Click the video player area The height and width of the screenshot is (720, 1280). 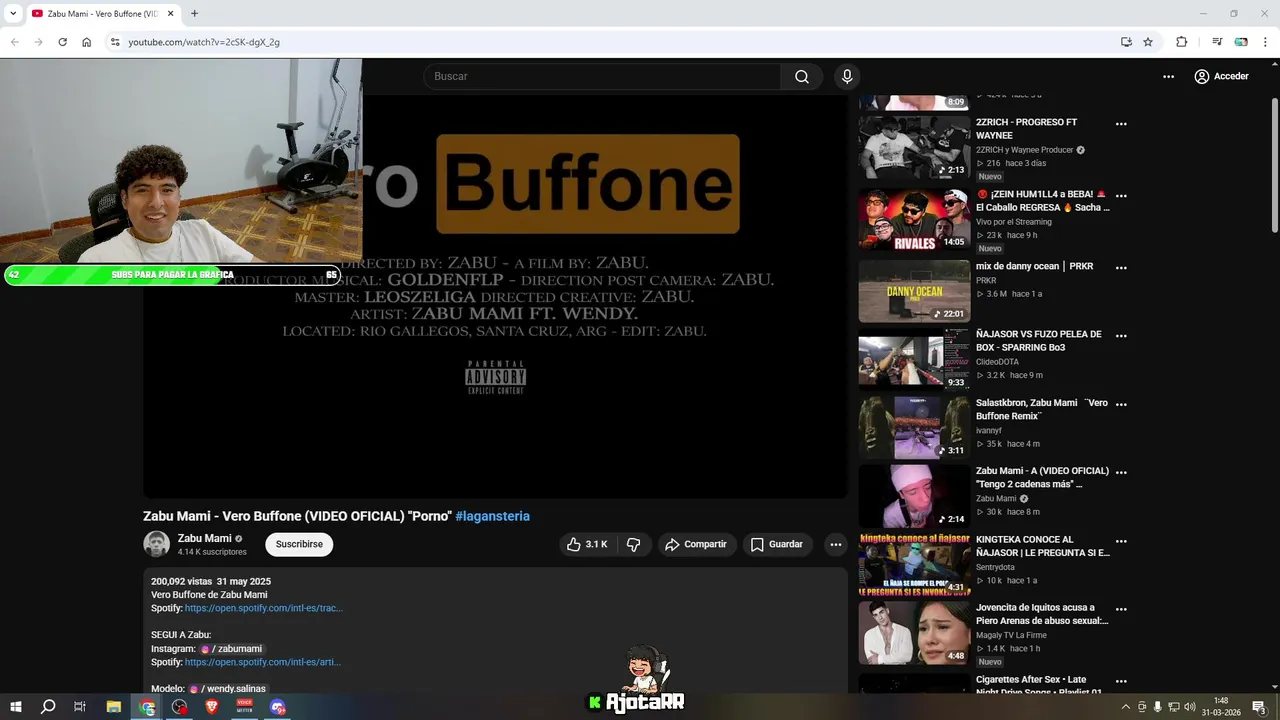tap(495, 295)
